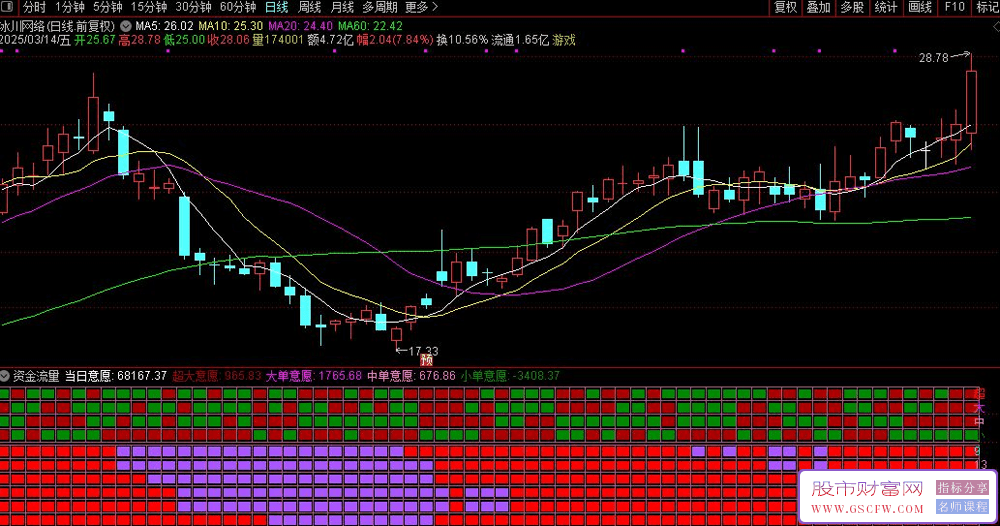Switch to the 1分钟 period tab
This screenshot has height=526, width=1000.
coord(70,7)
